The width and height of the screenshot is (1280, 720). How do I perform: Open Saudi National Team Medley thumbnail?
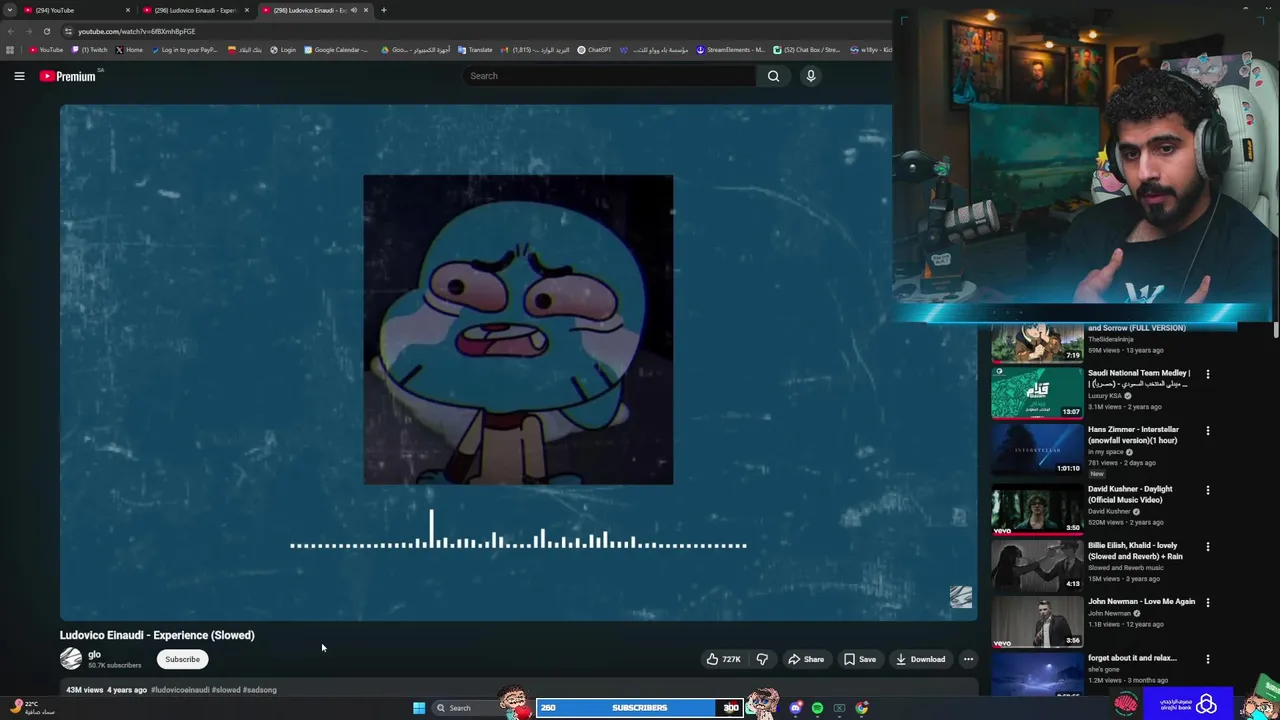click(1037, 392)
